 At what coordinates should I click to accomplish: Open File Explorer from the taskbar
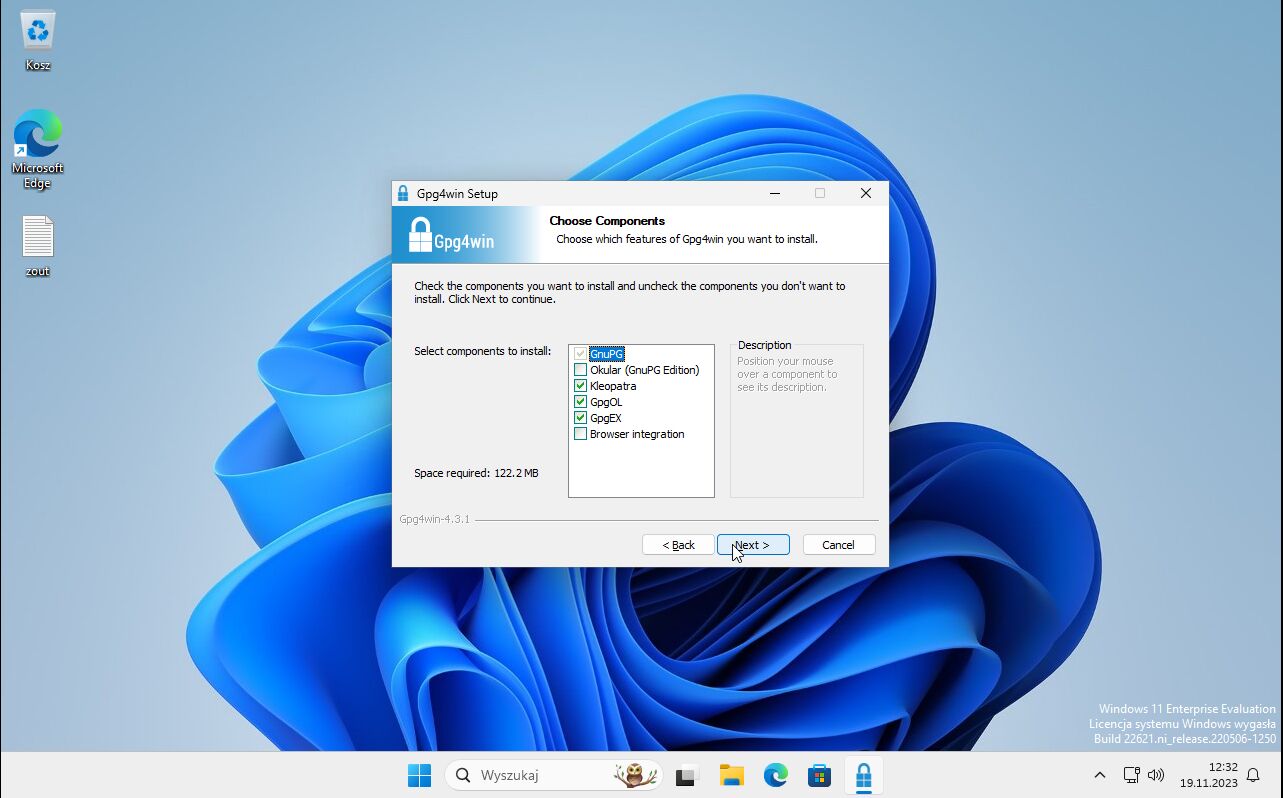coord(732,775)
